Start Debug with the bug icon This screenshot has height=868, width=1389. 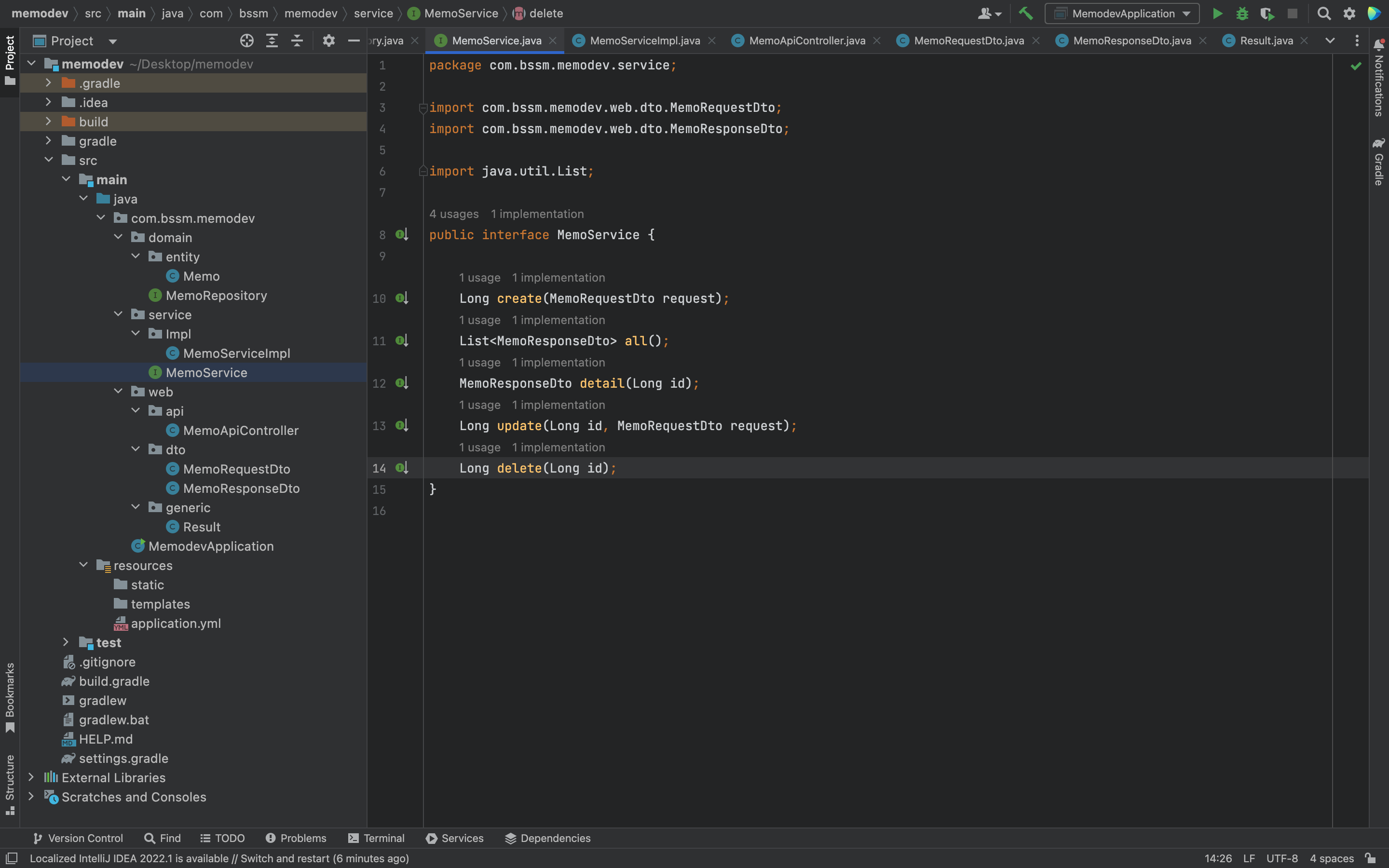coord(1241,13)
